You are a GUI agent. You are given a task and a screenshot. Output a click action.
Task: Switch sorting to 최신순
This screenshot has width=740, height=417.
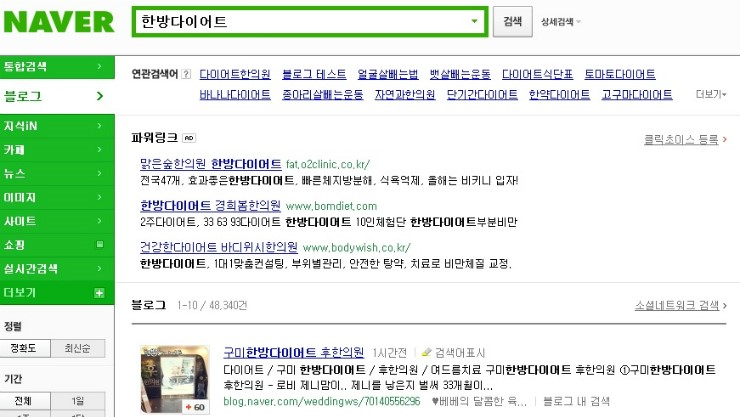tap(78, 349)
